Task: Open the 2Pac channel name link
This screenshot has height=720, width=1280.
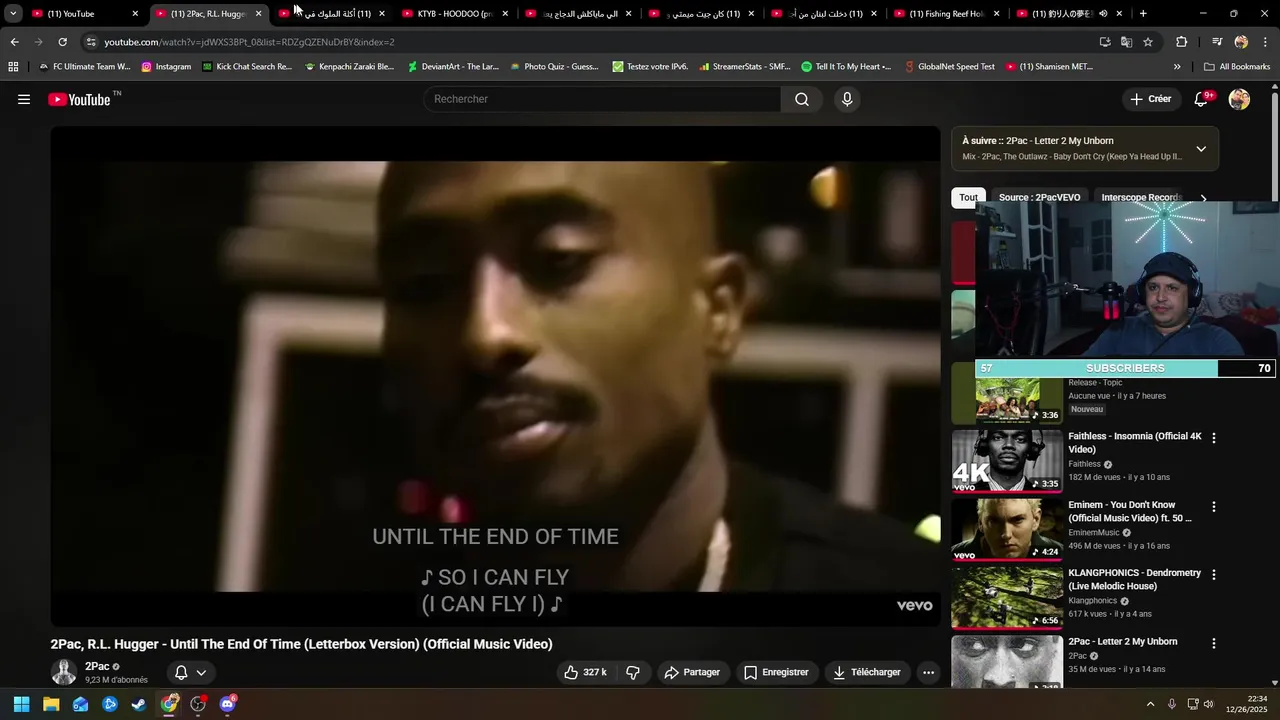Action: point(97,666)
